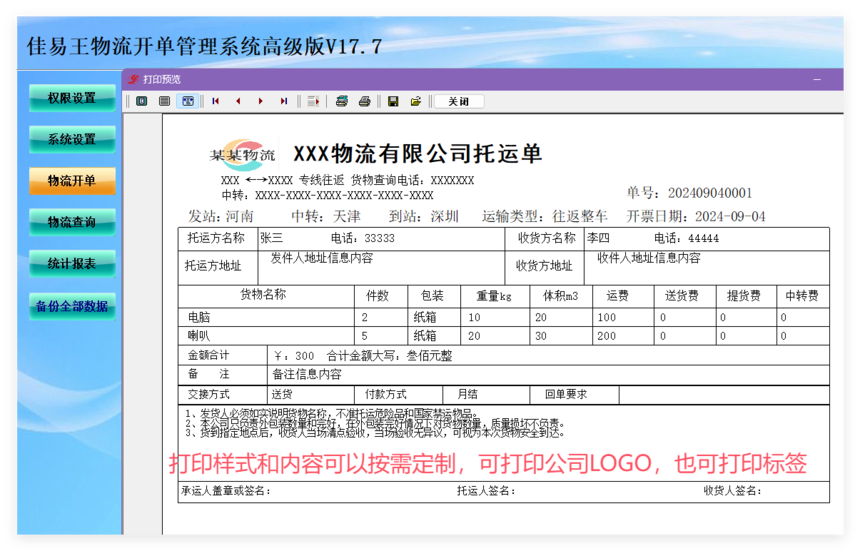Jump to the last page
Image resolution: width=860 pixels, height=551 pixels.
pos(284,101)
